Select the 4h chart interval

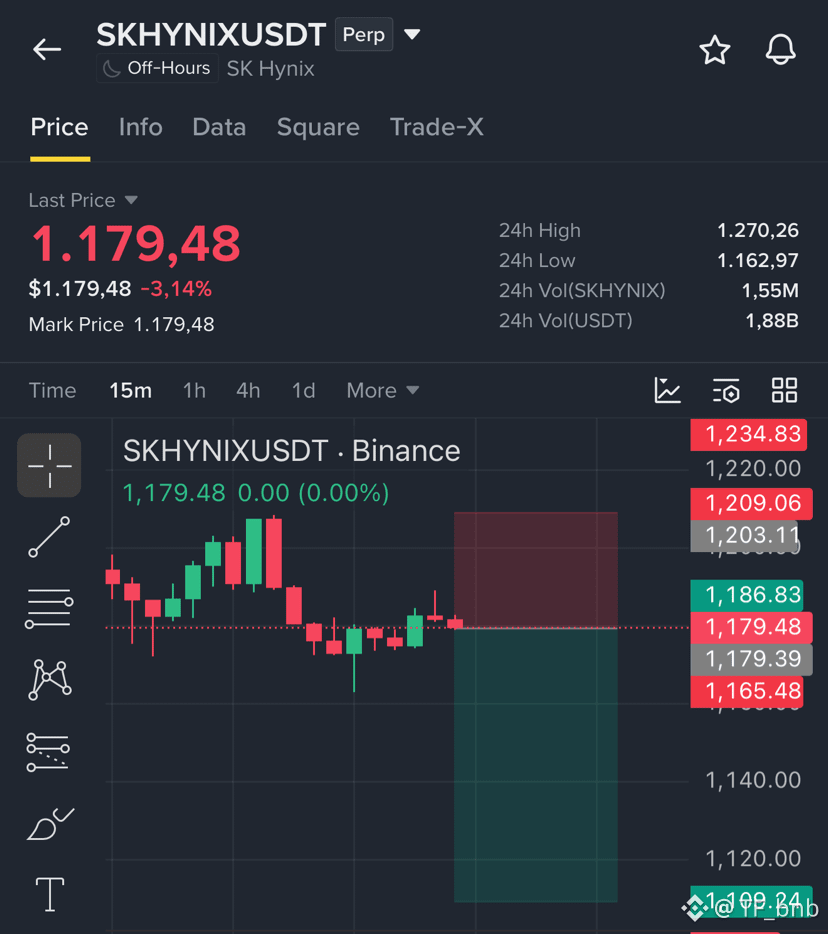click(248, 391)
